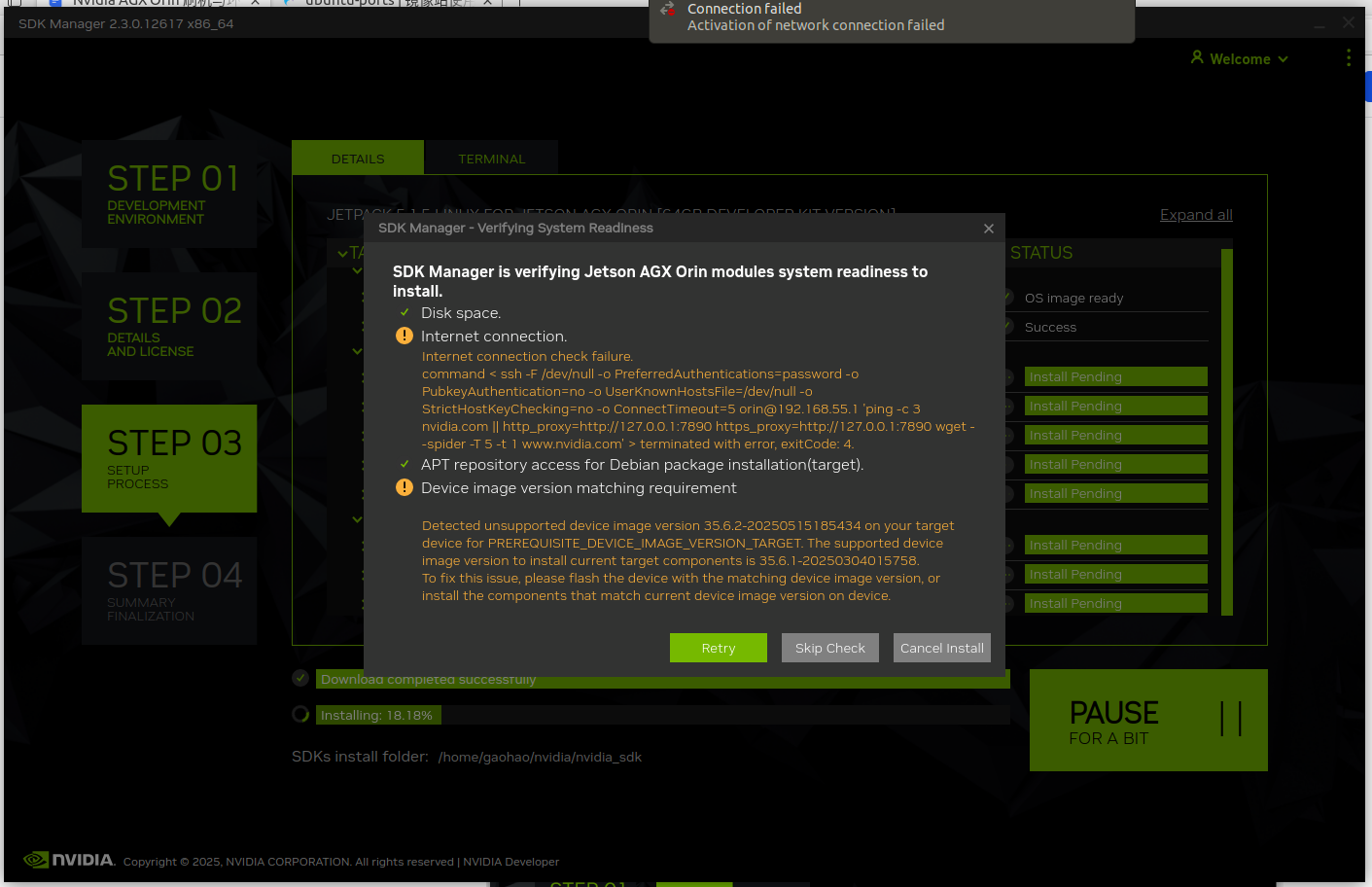Click the Retry button
The width and height of the screenshot is (1372, 887).
point(718,648)
